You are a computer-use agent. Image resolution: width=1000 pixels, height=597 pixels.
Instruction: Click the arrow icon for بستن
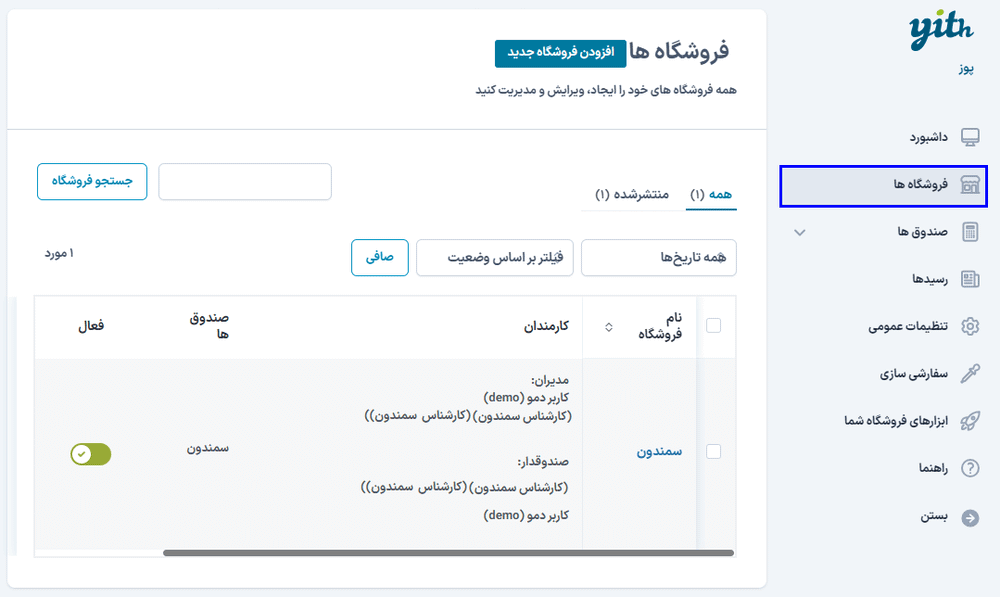point(970,518)
